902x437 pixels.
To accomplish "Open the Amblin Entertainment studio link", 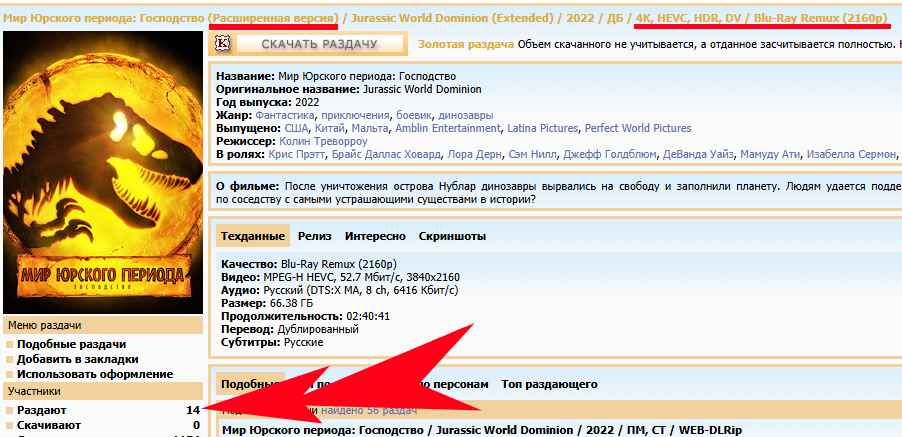I will click(447, 128).
